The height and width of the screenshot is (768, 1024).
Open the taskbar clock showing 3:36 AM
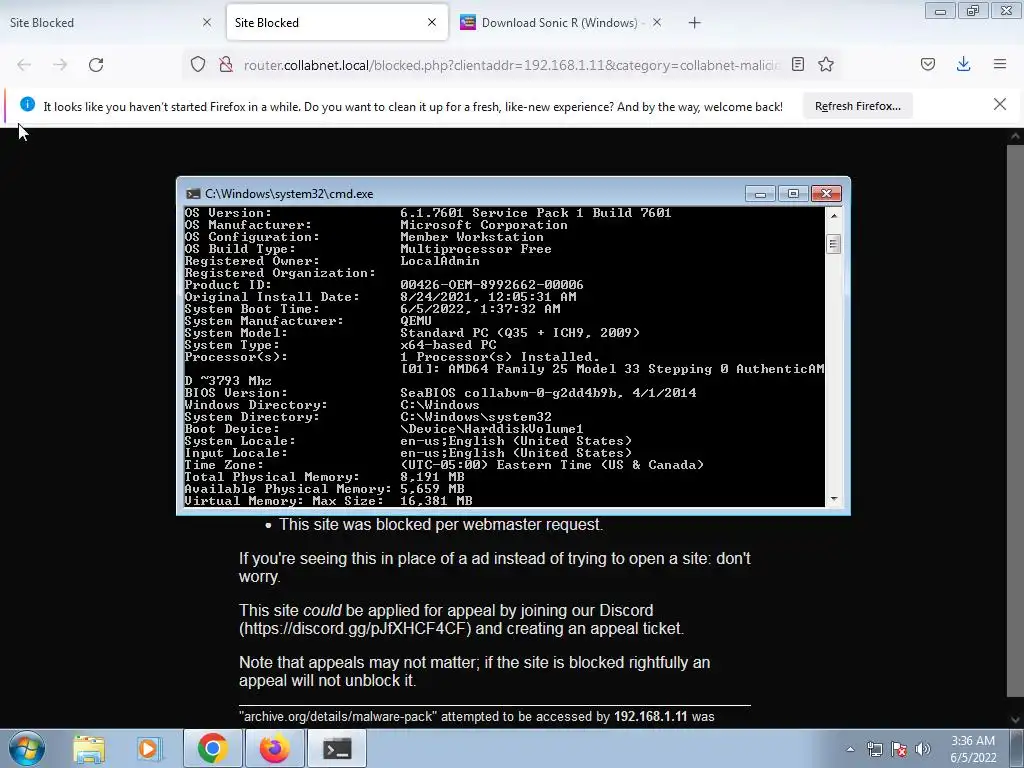coord(973,749)
